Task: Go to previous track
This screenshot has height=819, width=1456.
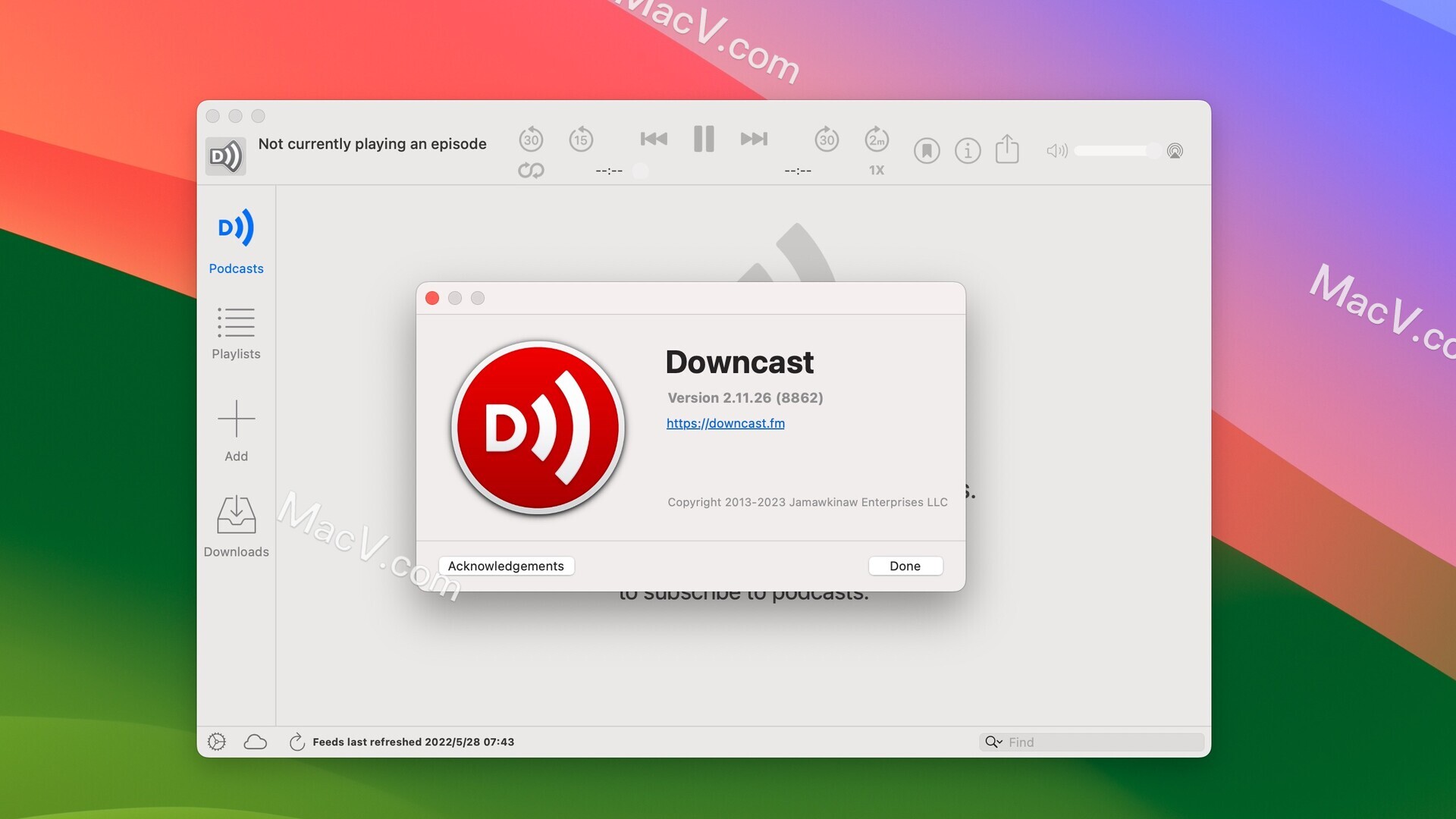Action: pyautogui.click(x=654, y=139)
